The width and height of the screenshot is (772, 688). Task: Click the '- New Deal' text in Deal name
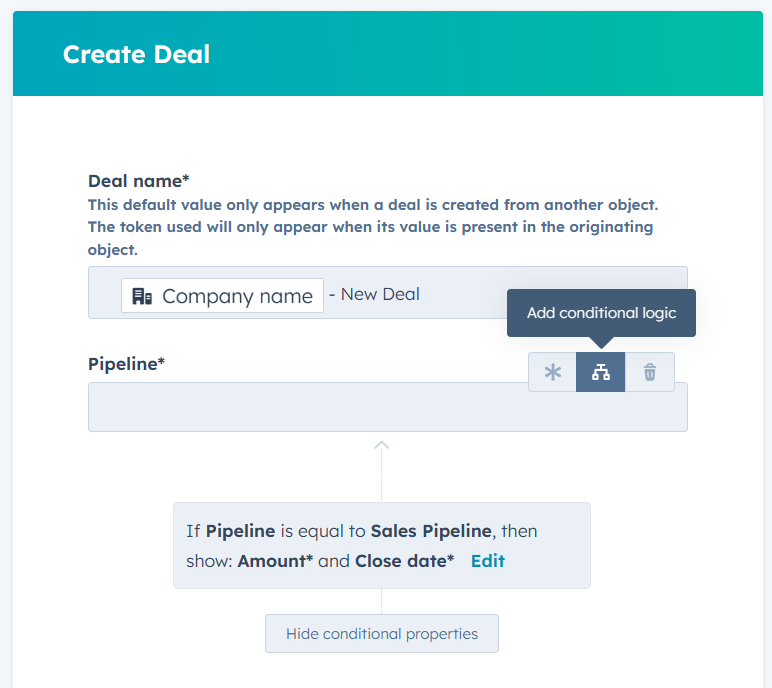point(380,294)
